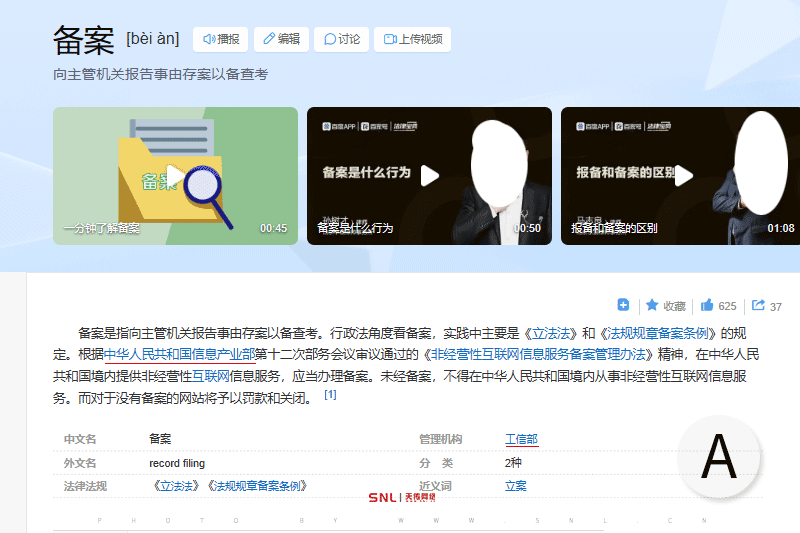Open the 报备和备案的区别 video thumbnail
This screenshot has height=533, width=800.
click(683, 176)
